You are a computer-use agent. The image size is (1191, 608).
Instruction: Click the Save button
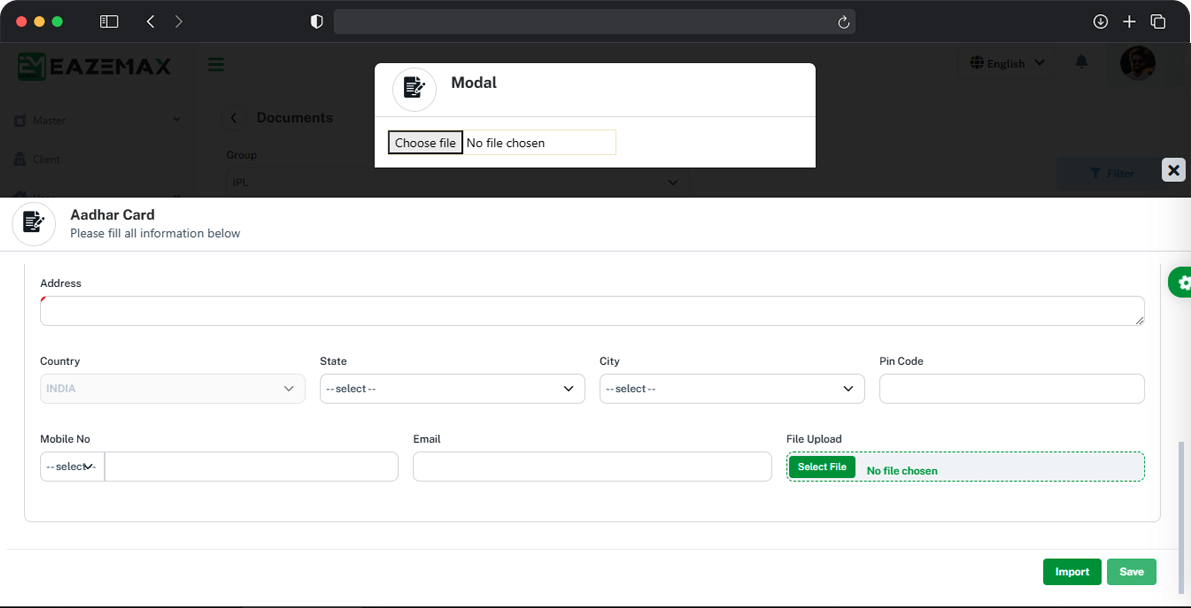[1131, 572]
